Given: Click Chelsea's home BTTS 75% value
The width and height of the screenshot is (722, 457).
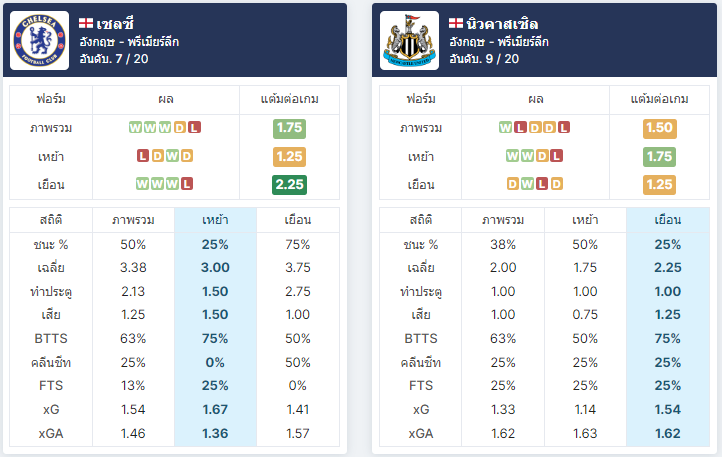Looking at the screenshot, I should (215, 339).
